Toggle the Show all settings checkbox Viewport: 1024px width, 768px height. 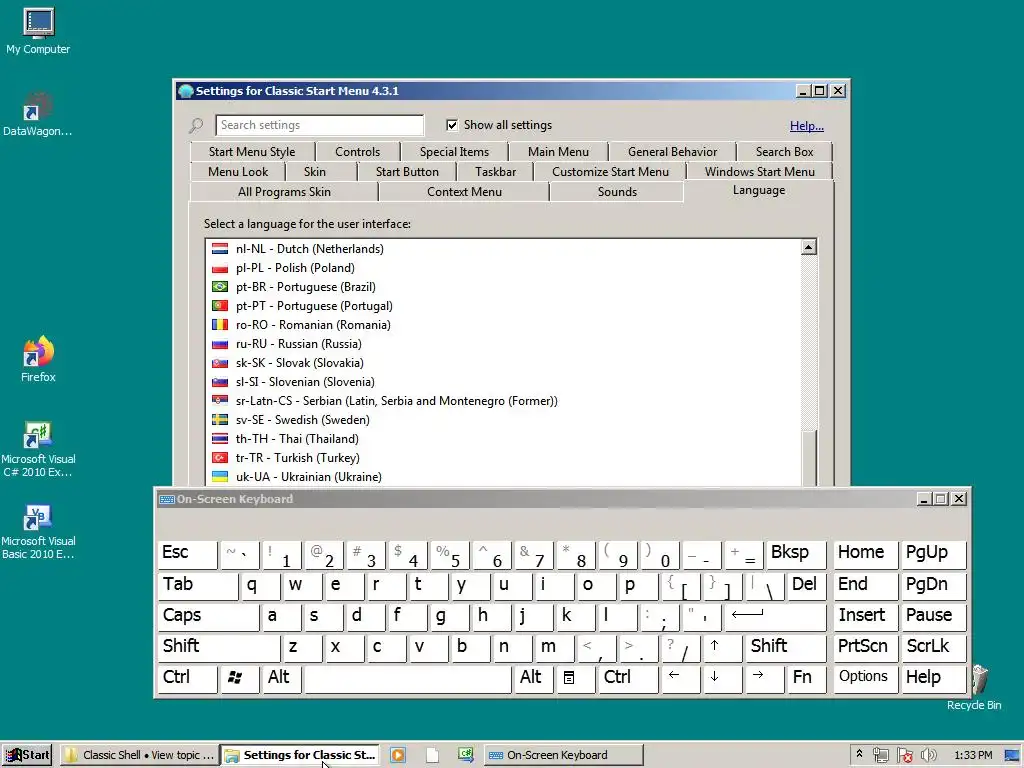pos(451,125)
